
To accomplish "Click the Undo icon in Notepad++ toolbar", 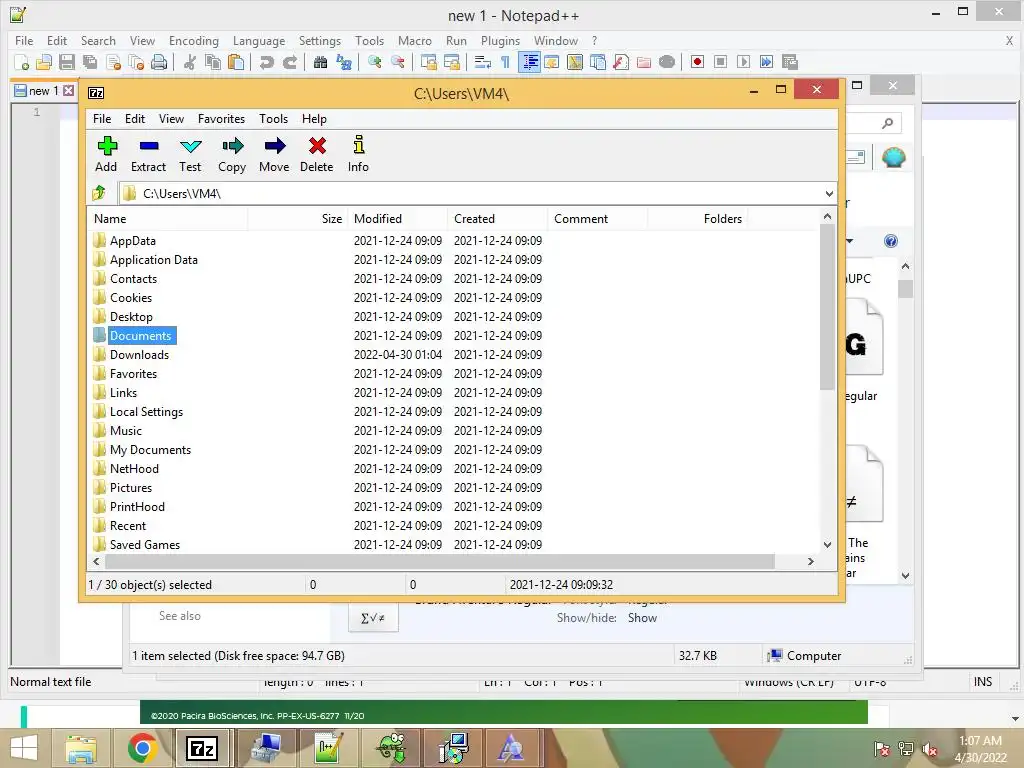I will (x=266, y=62).
